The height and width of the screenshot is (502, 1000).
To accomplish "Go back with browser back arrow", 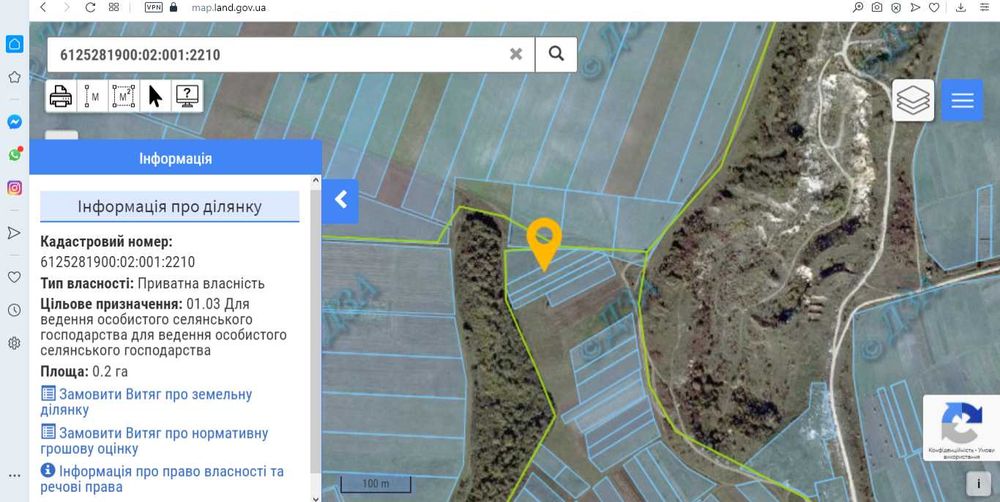I will coord(43,8).
